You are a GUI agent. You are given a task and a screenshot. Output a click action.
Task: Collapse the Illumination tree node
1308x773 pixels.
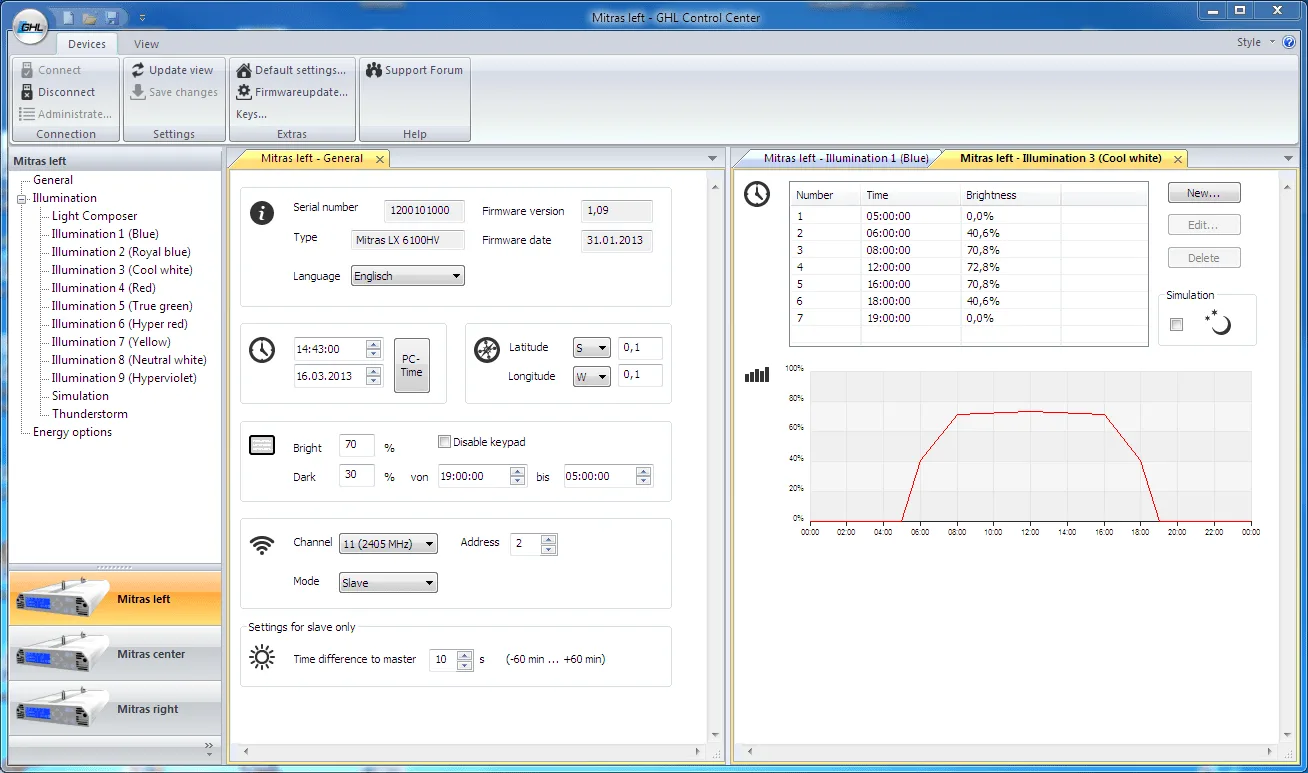[x=22, y=199]
